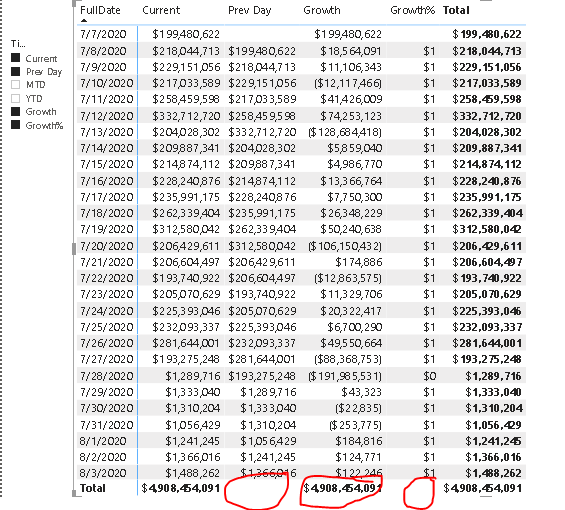Viewport: 565px width, 510px height.
Task: Click Growth value $43,323
Action: coord(361,392)
